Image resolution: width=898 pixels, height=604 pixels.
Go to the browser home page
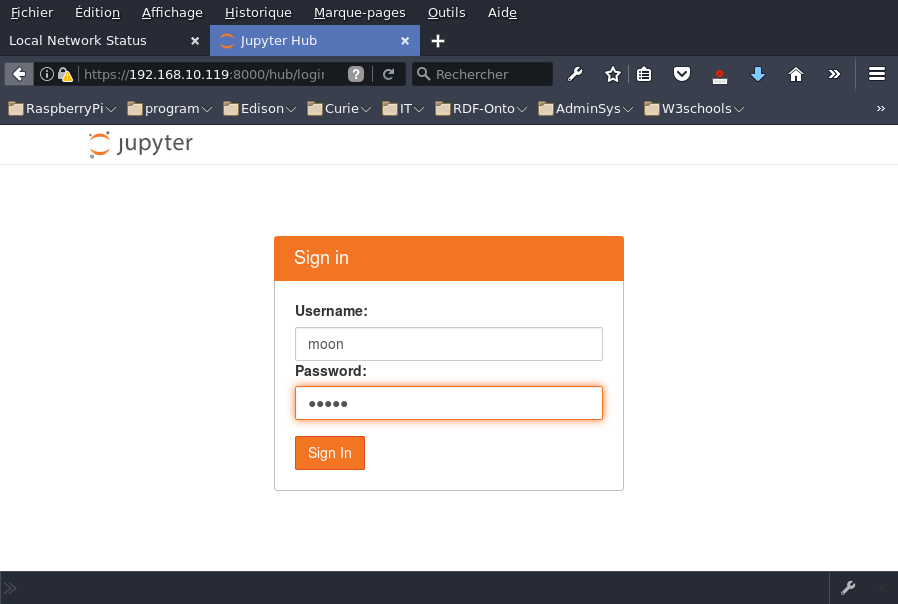click(796, 74)
